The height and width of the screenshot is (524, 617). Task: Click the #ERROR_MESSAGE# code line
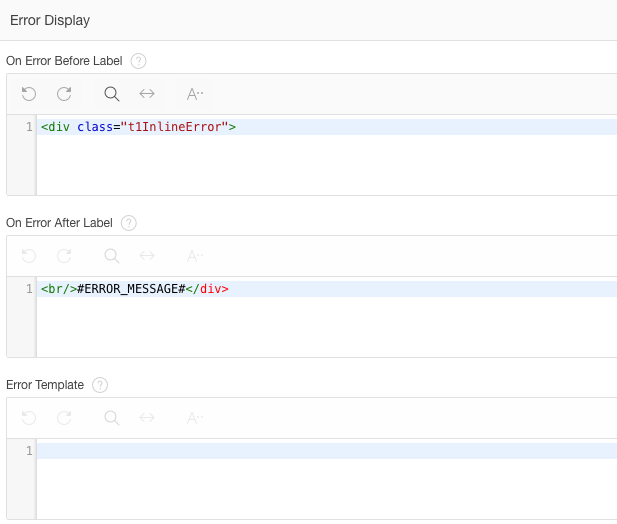click(x=327, y=289)
